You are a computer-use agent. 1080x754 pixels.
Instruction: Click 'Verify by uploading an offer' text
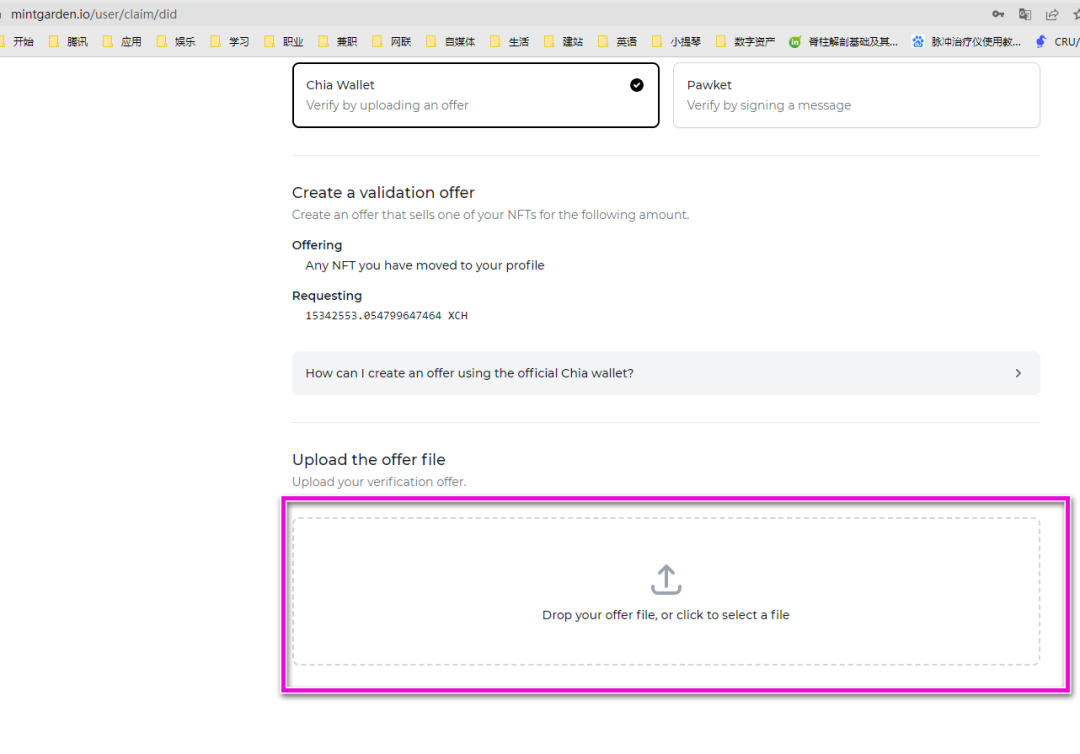click(387, 105)
